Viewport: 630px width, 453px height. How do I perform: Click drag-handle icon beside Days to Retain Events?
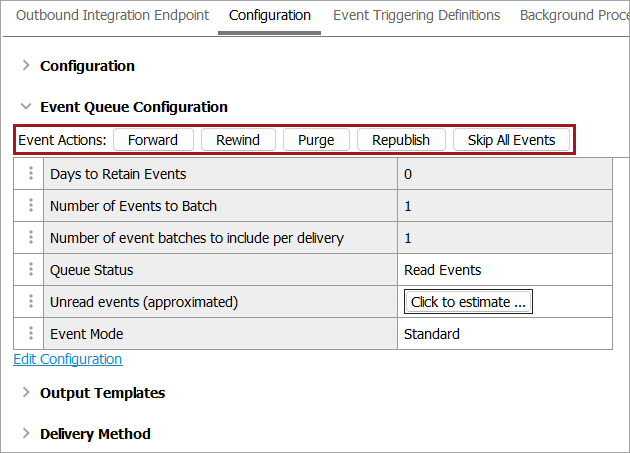point(30,174)
